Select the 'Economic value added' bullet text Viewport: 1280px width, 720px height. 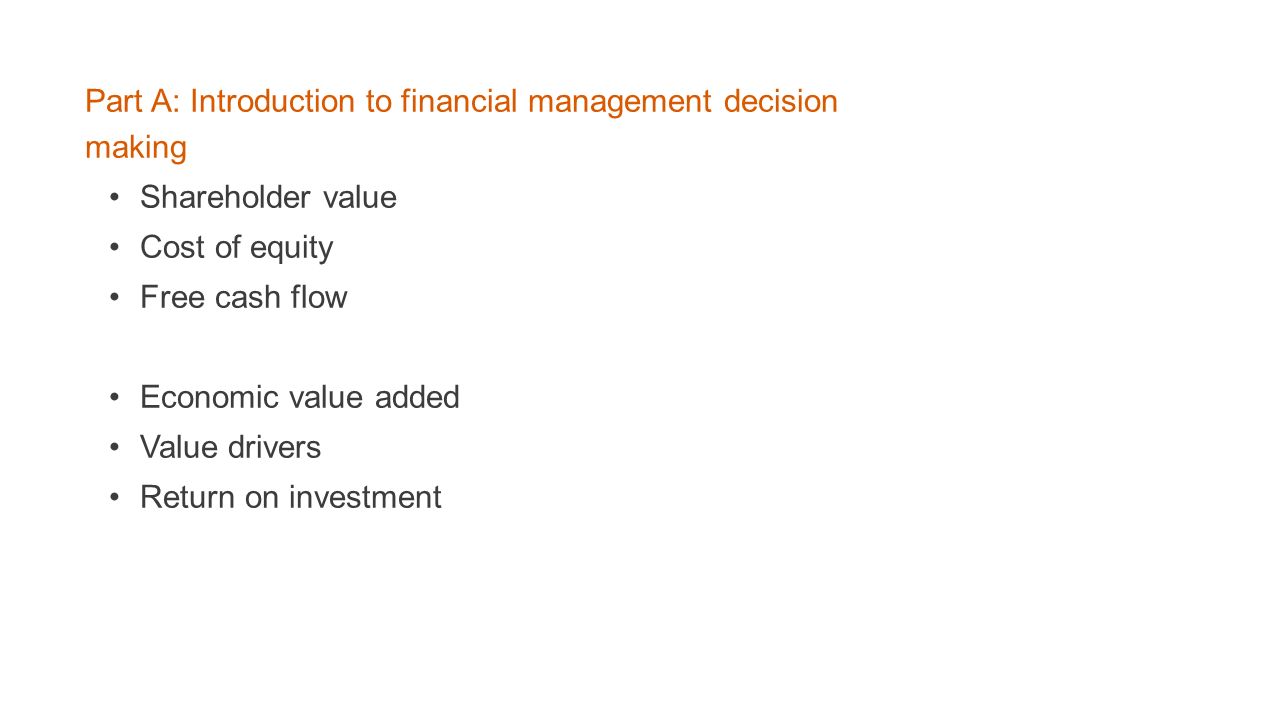[299, 397]
